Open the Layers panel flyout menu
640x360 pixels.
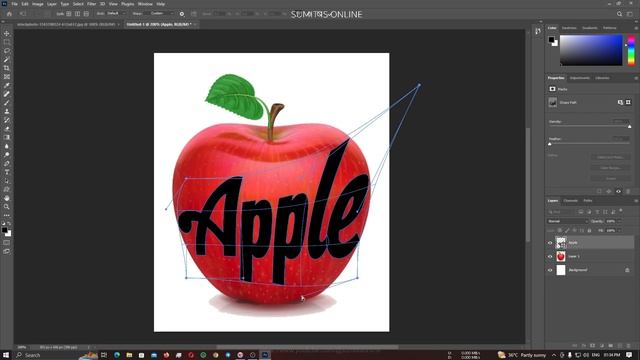pyautogui.click(x=636, y=200)
